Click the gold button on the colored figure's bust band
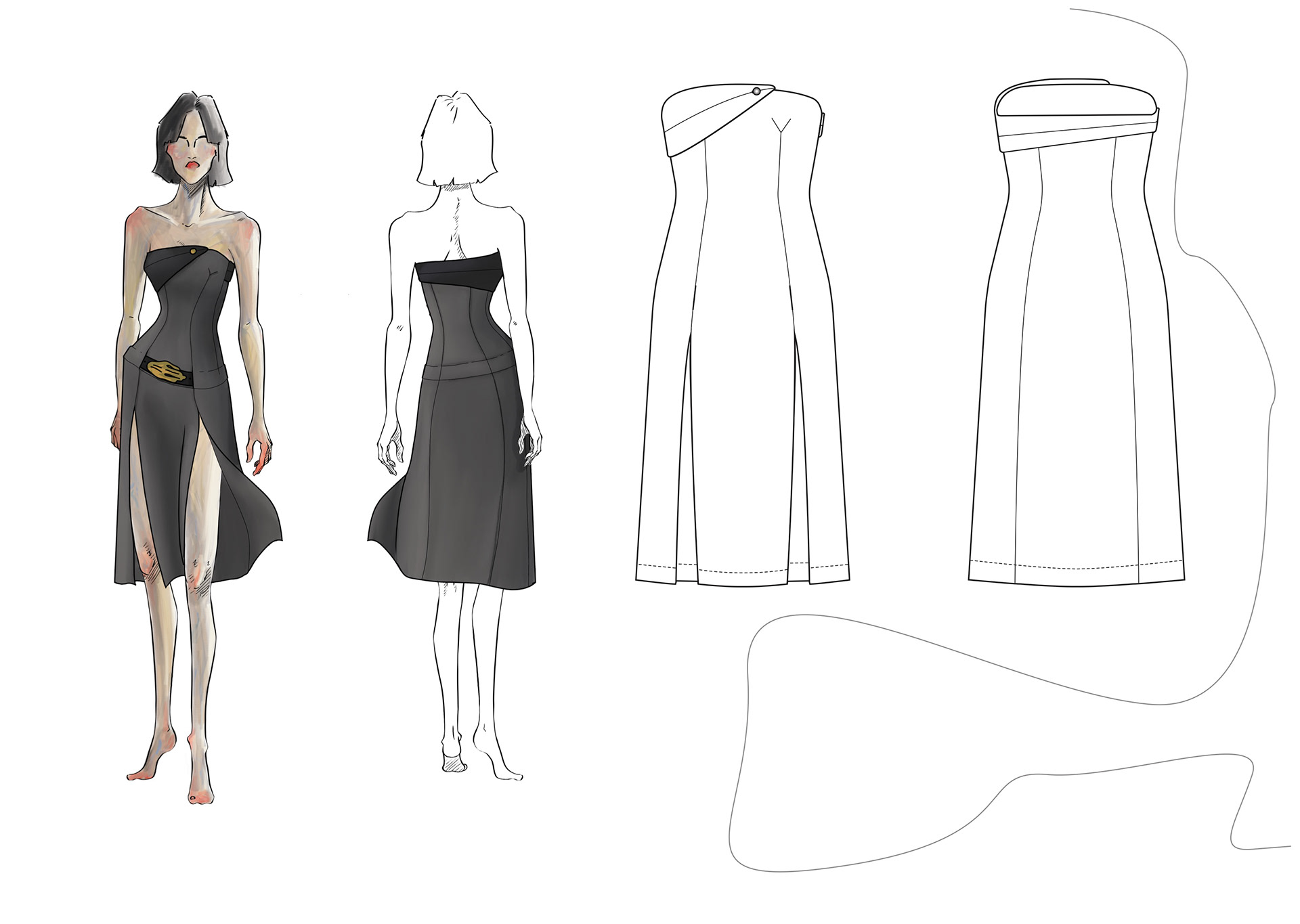 point(194,252)
